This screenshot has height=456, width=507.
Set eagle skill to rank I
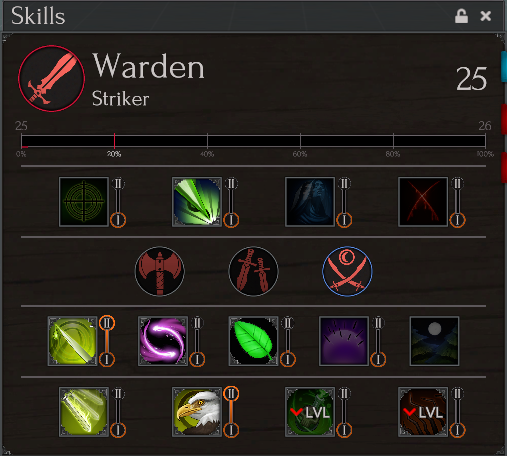tap(231, 430)
